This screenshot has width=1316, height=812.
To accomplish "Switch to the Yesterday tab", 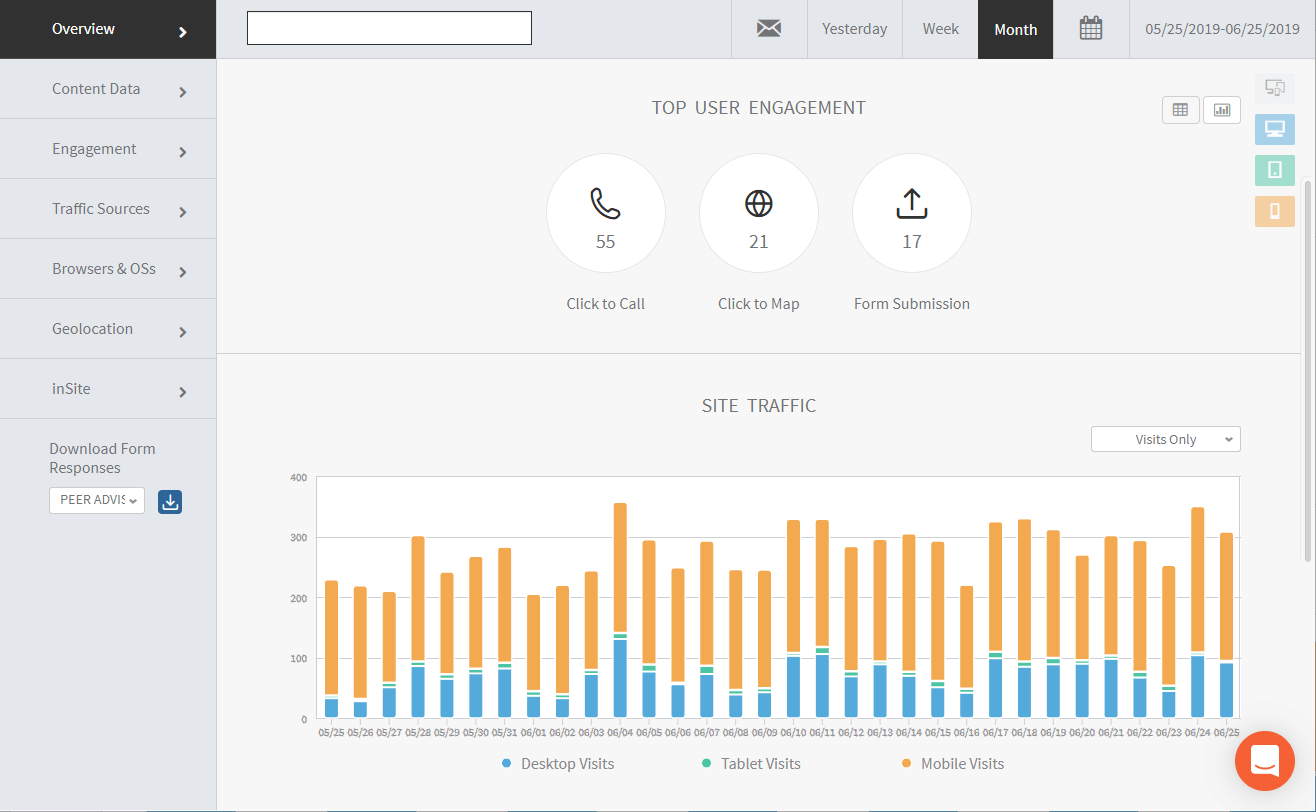I will point(854,29).
